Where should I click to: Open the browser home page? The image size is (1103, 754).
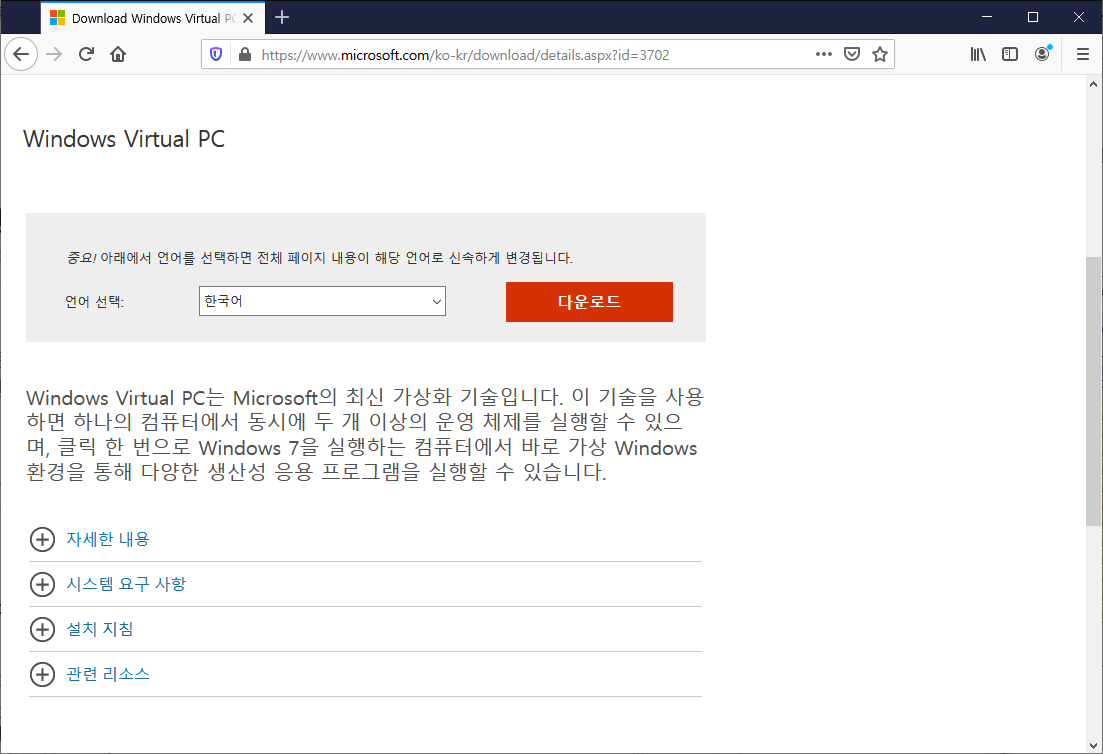click(x=118, y=54)
